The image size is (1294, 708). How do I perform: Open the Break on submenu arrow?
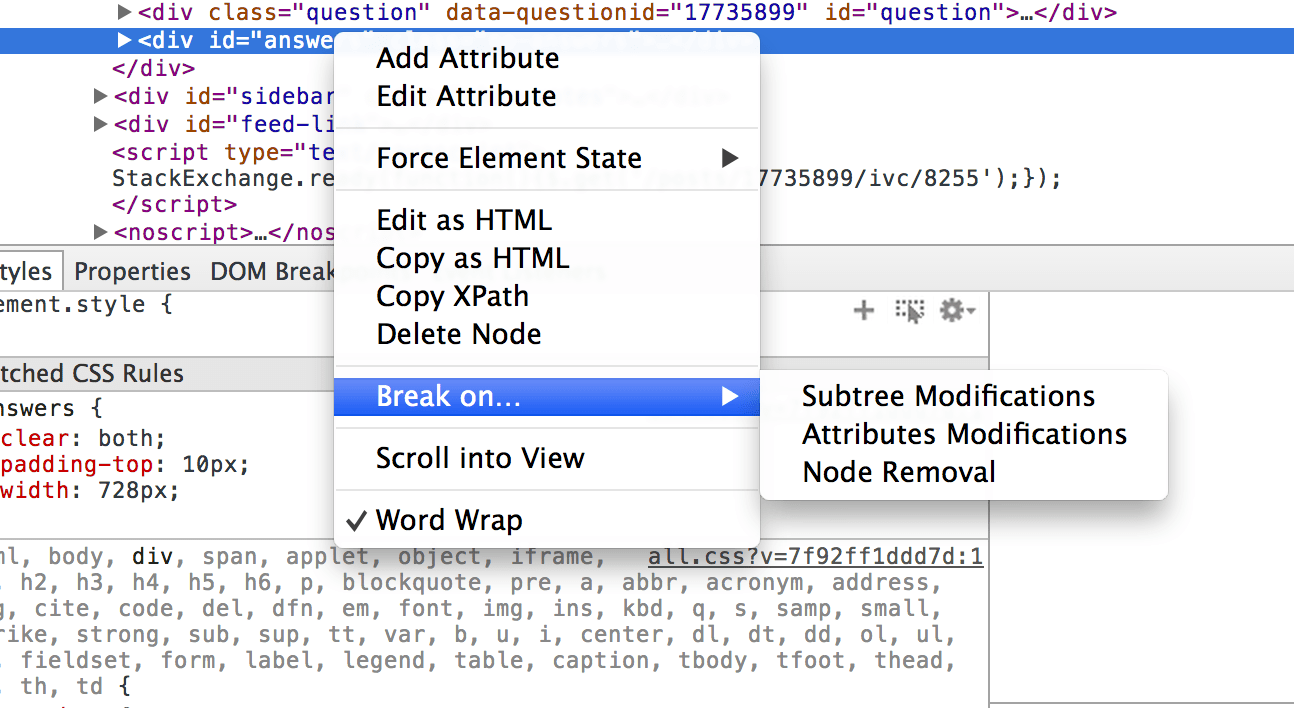click(x=730, y=397)
